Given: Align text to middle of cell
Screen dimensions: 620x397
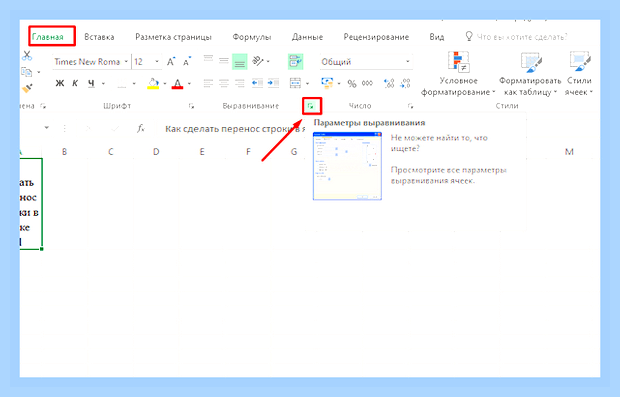Looking at the screenshot, I should 224,61.
